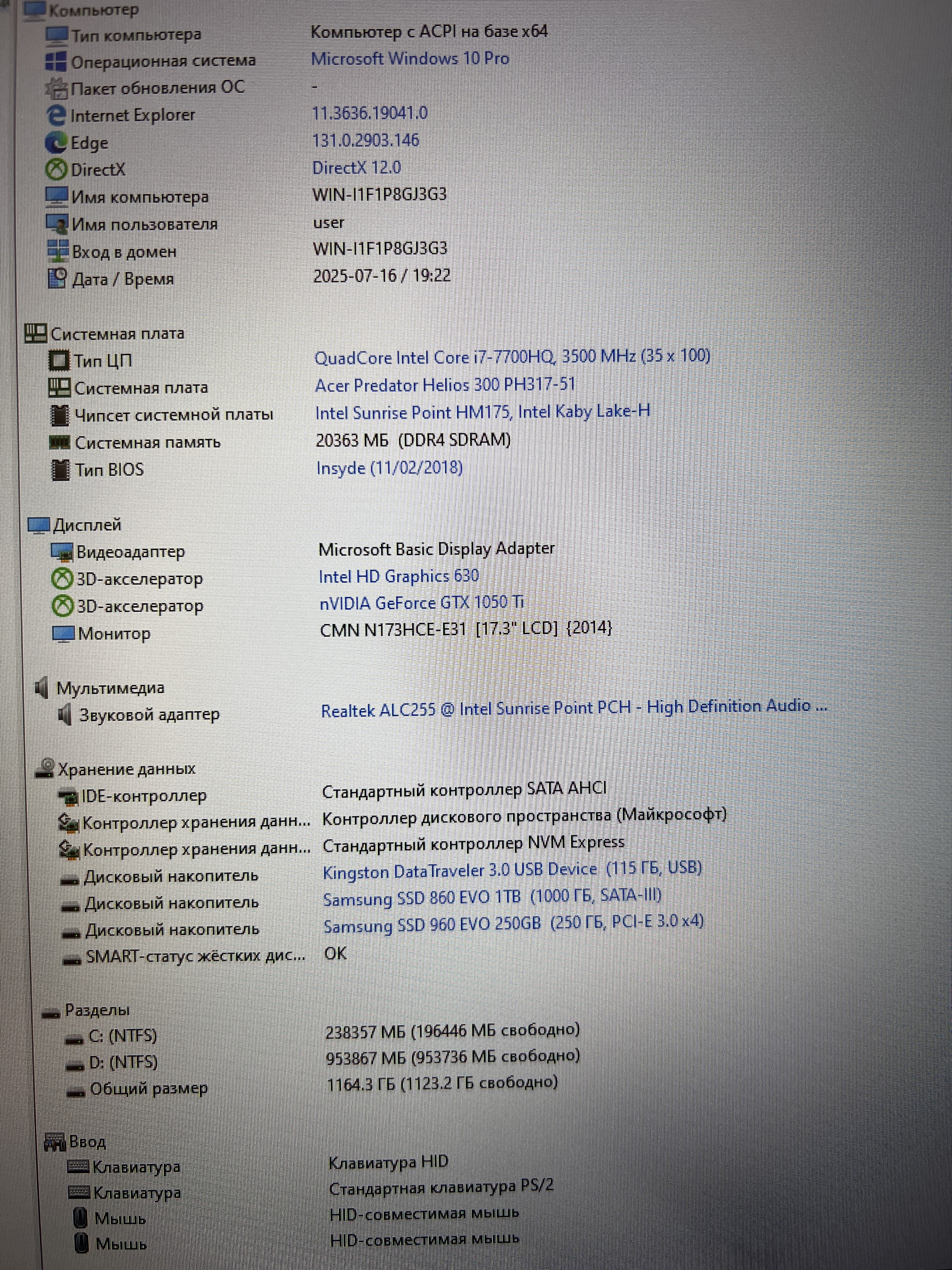
Task: Click the chip icon beside Чипсет системной платы
Action: (x=60, y=415)
